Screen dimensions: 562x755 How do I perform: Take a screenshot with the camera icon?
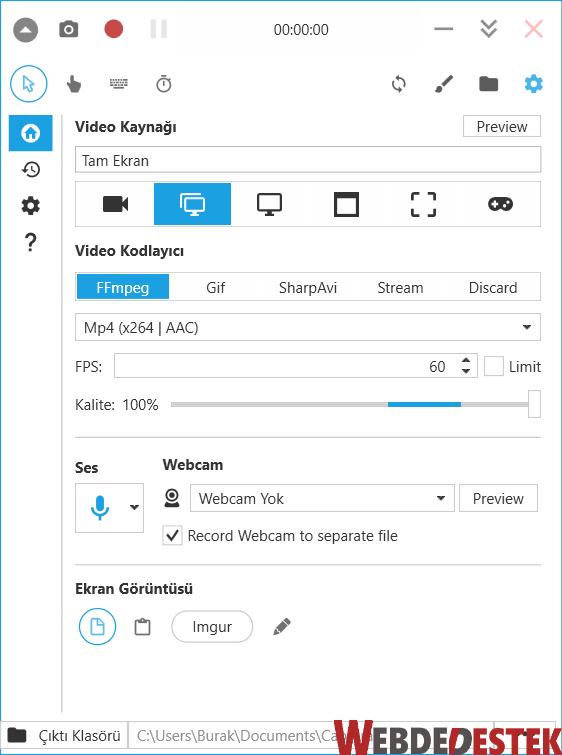tap(68, 29)
